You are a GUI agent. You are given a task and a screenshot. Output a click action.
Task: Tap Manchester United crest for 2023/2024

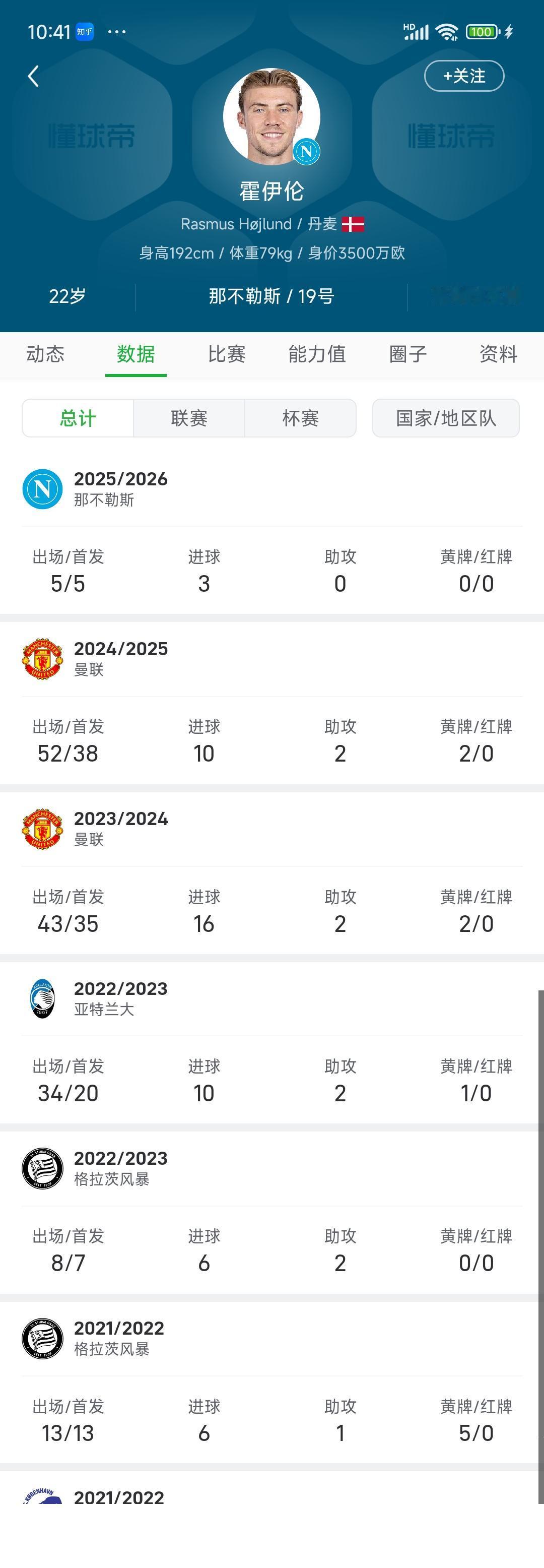click(43, 829)
